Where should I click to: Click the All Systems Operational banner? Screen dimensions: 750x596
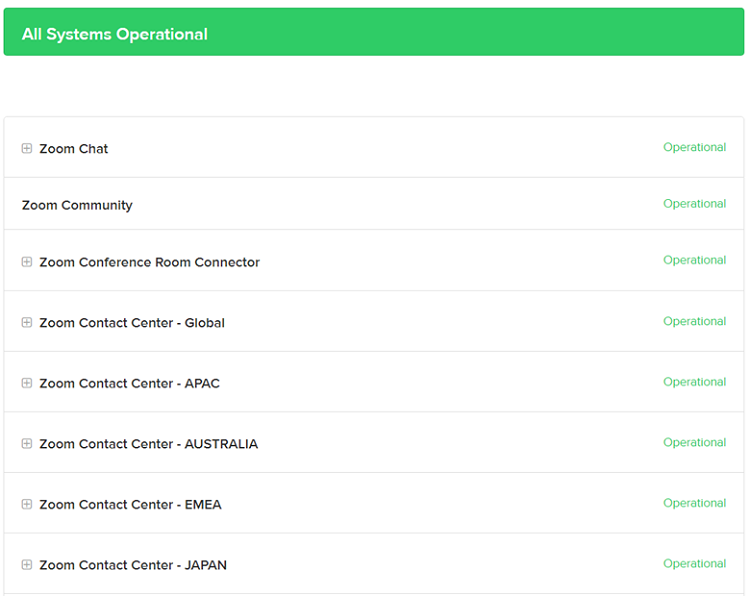[x=374, y=33]
